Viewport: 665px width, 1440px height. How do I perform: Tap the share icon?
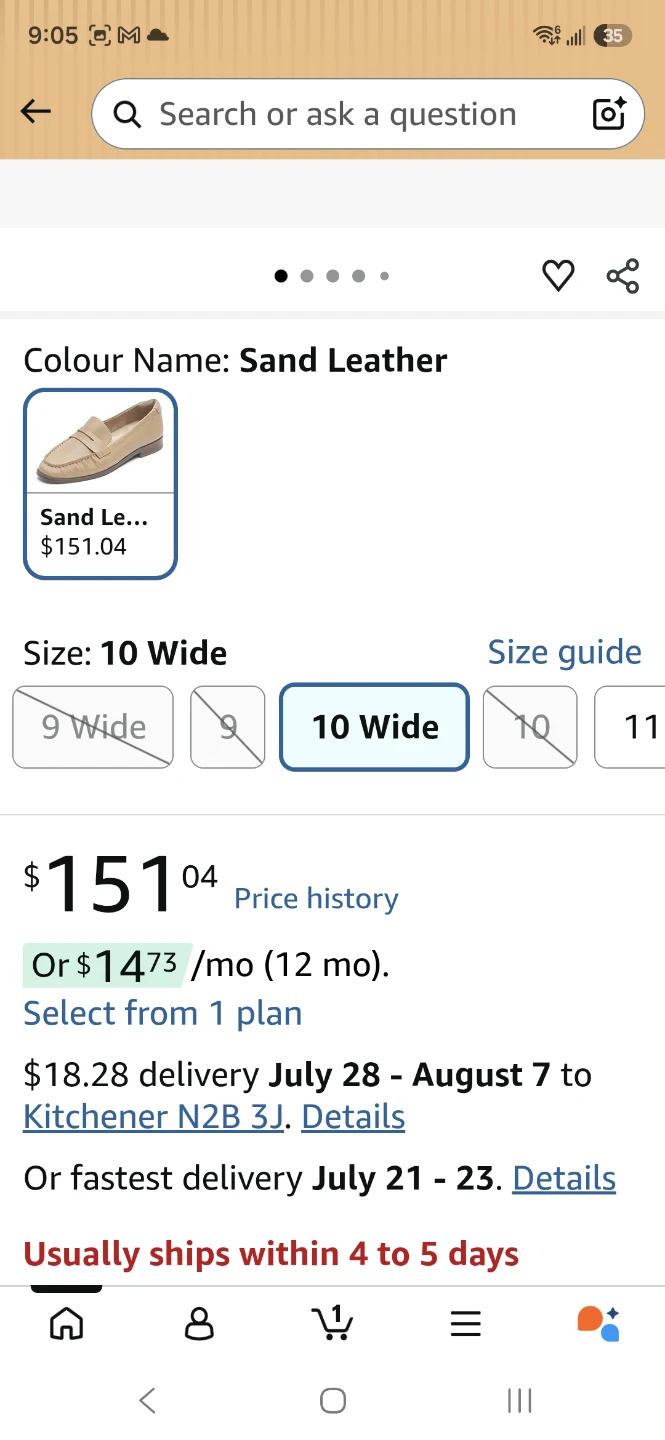click(x=623, y=275)
